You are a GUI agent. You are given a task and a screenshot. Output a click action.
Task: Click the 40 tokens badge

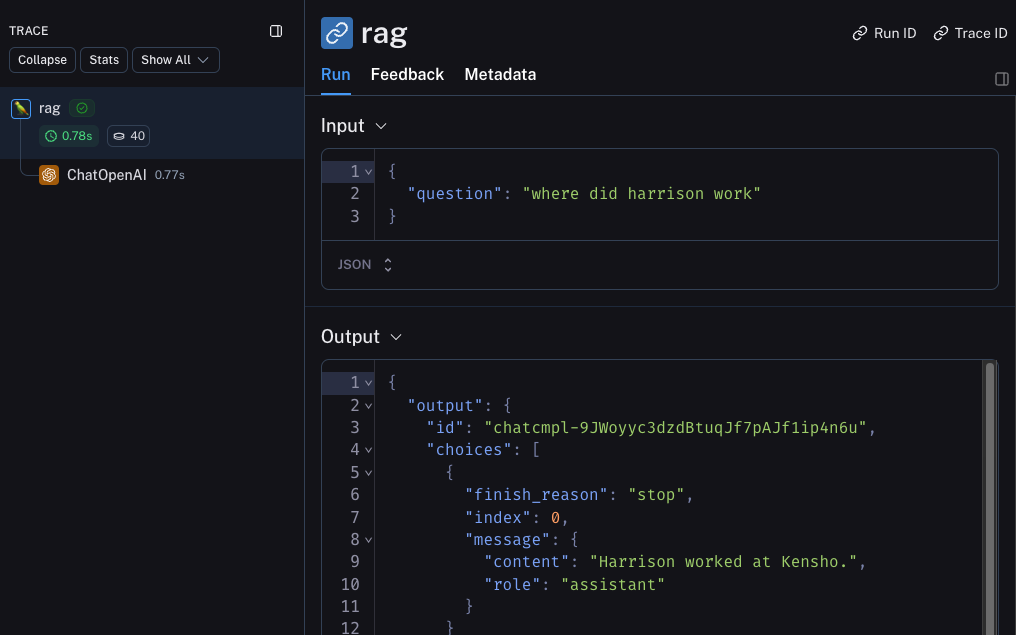coord(129,136)
